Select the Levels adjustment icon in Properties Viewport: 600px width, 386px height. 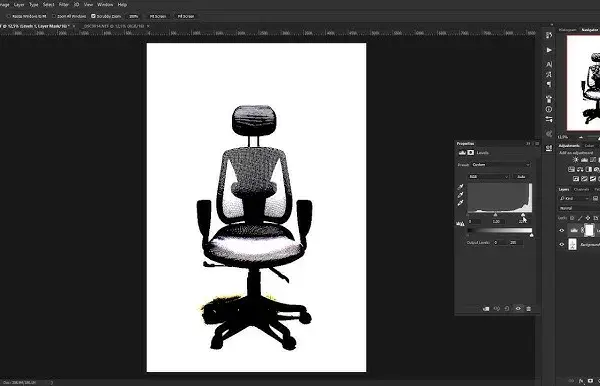(462, 153)
